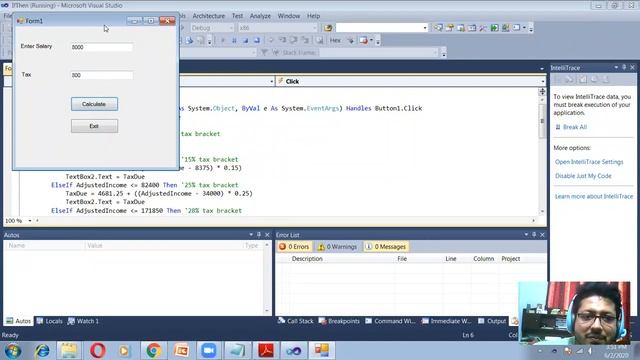Open the Architecture menu

pyautogui.click(x=209, y=16)
